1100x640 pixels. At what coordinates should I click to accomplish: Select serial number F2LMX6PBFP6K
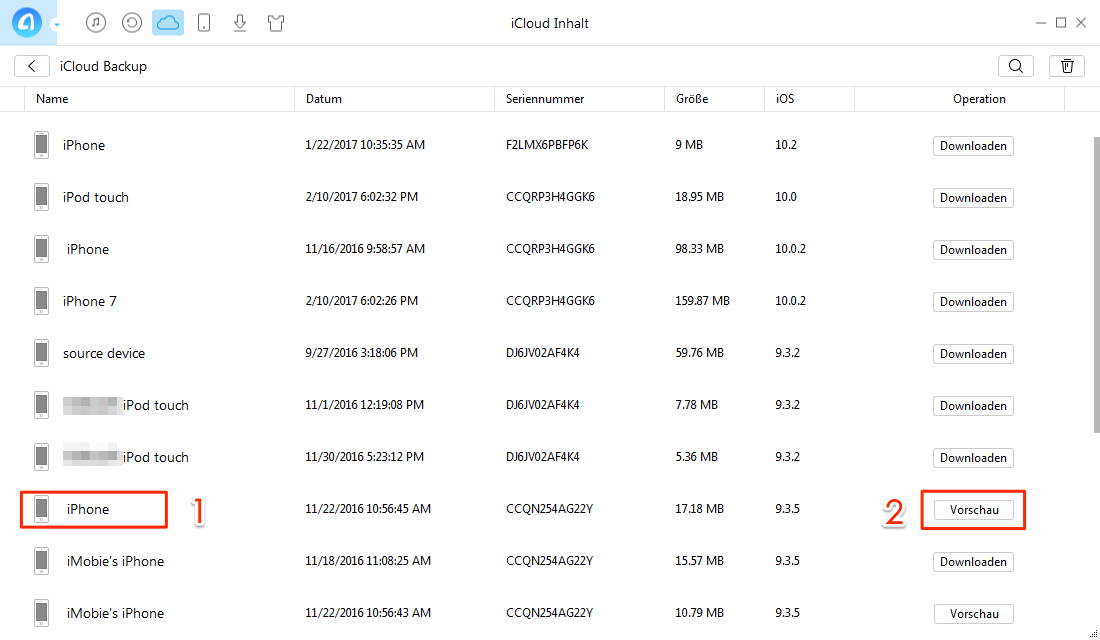(547, 145)
